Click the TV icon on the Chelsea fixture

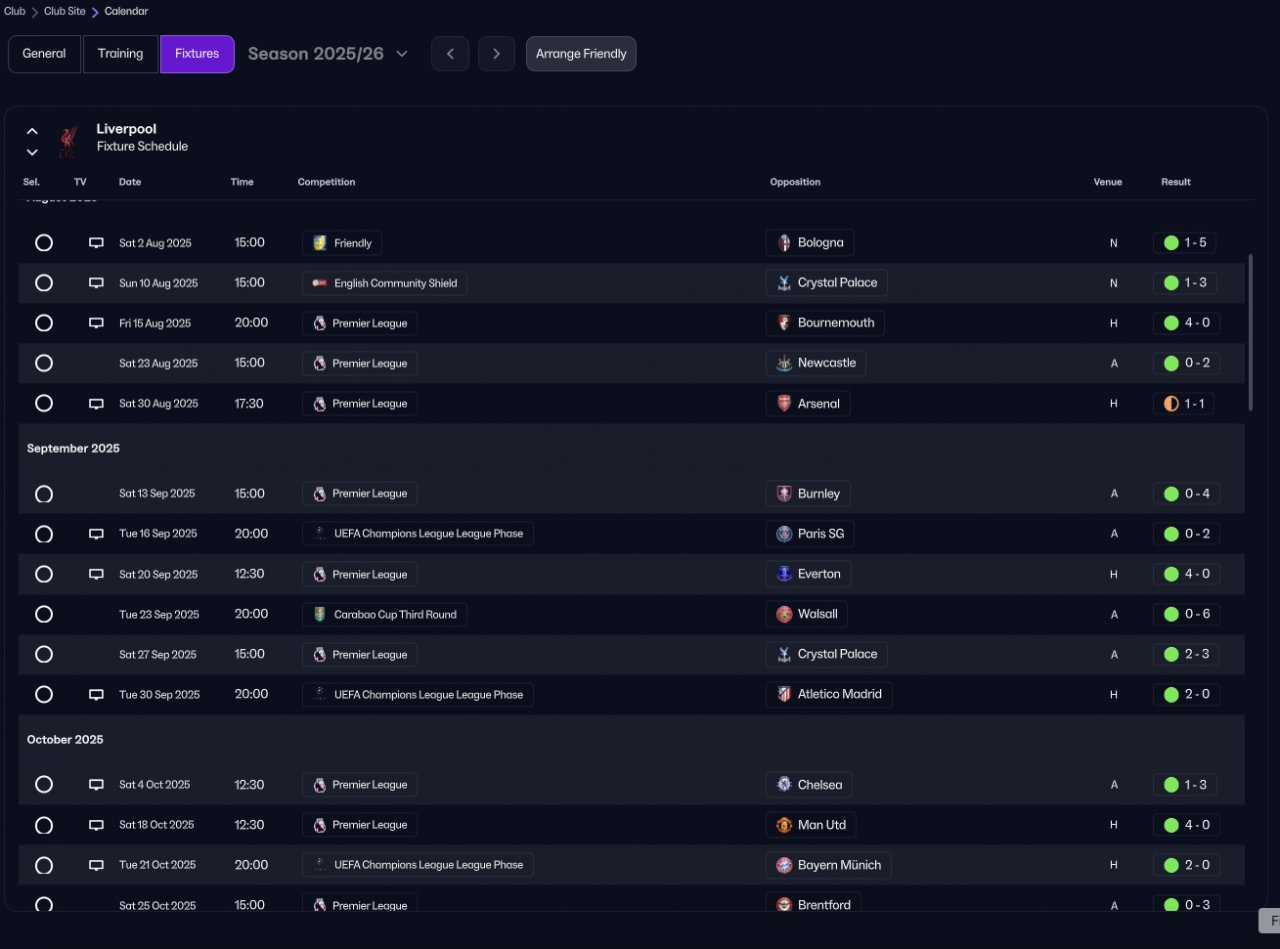tap(96, 785)
